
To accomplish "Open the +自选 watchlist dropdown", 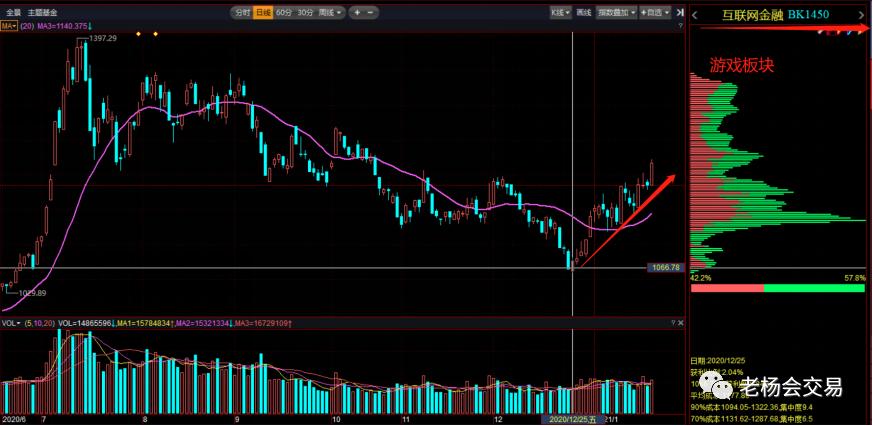I will [x=655, y=12].
